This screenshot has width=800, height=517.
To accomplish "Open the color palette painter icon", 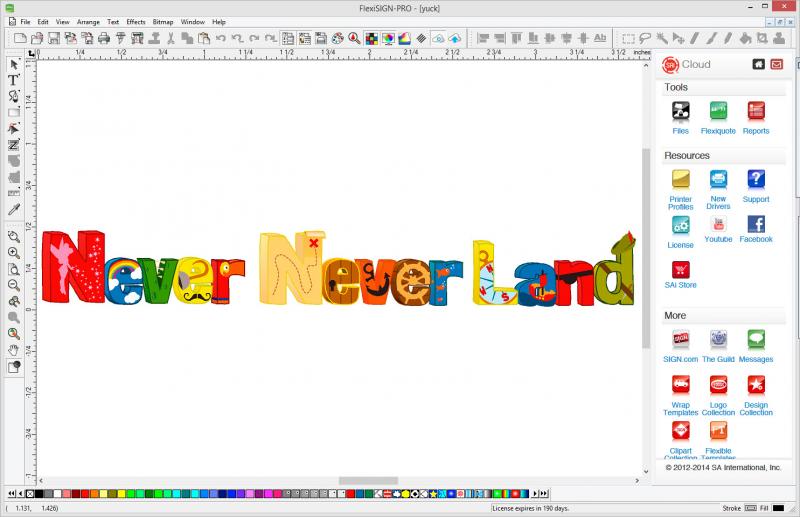I will (337, 38).
